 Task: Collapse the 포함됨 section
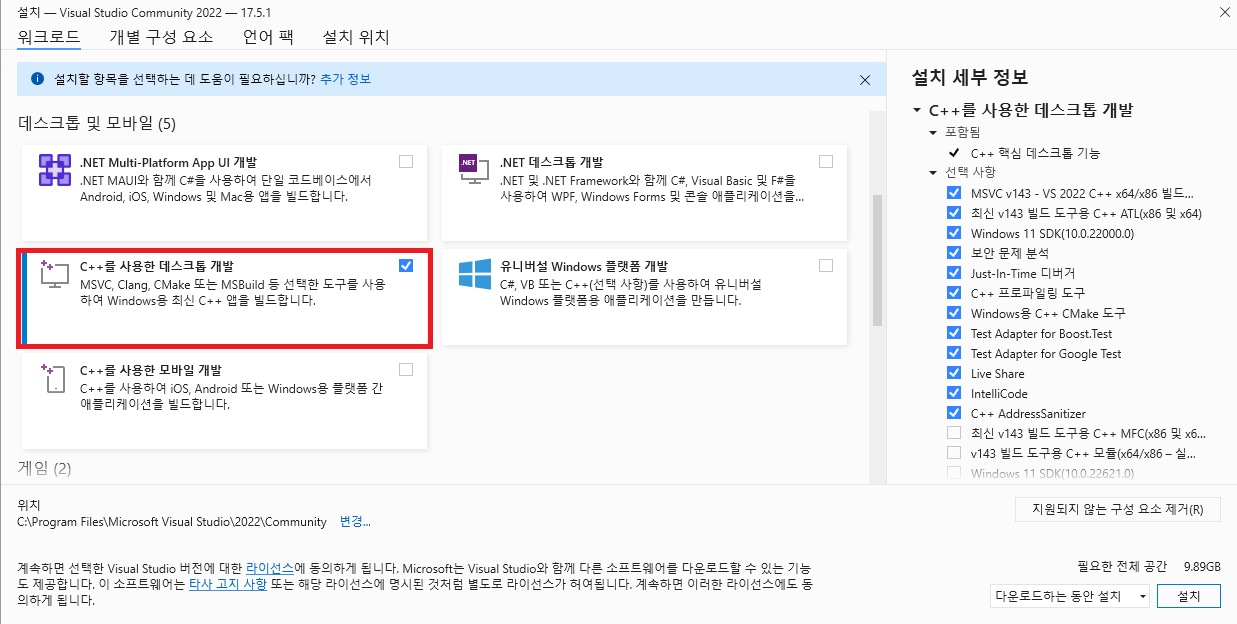[934, 132]
